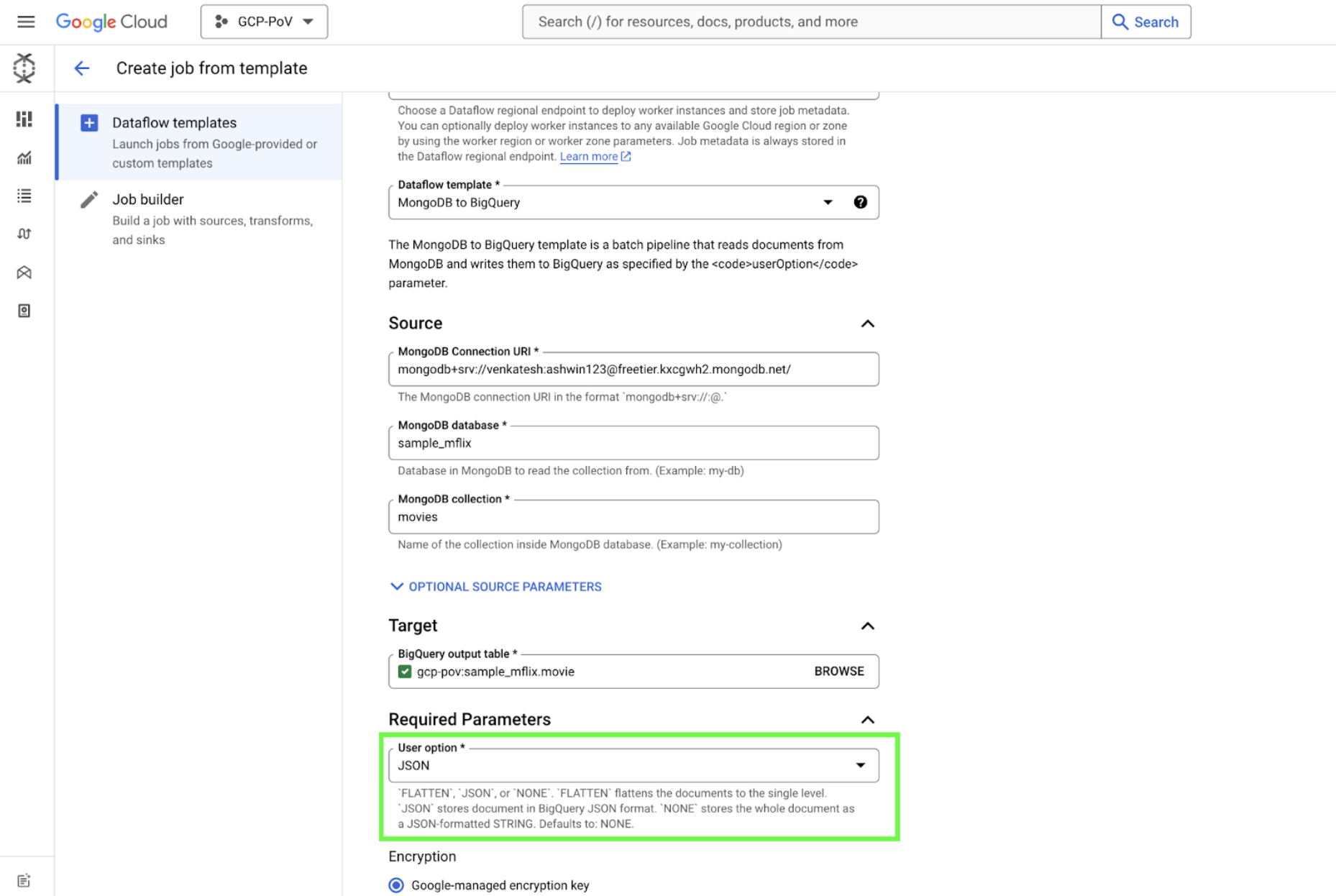Screen dimensions: 1336x896
Task: Expand OPTIONAL SOURCE PARAMETERS
Action: coord(495,586)
